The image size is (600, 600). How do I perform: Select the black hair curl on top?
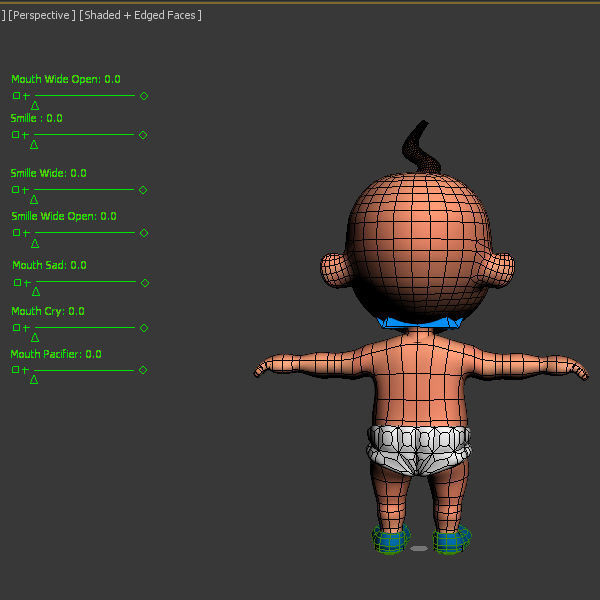[x=420, y=148]
